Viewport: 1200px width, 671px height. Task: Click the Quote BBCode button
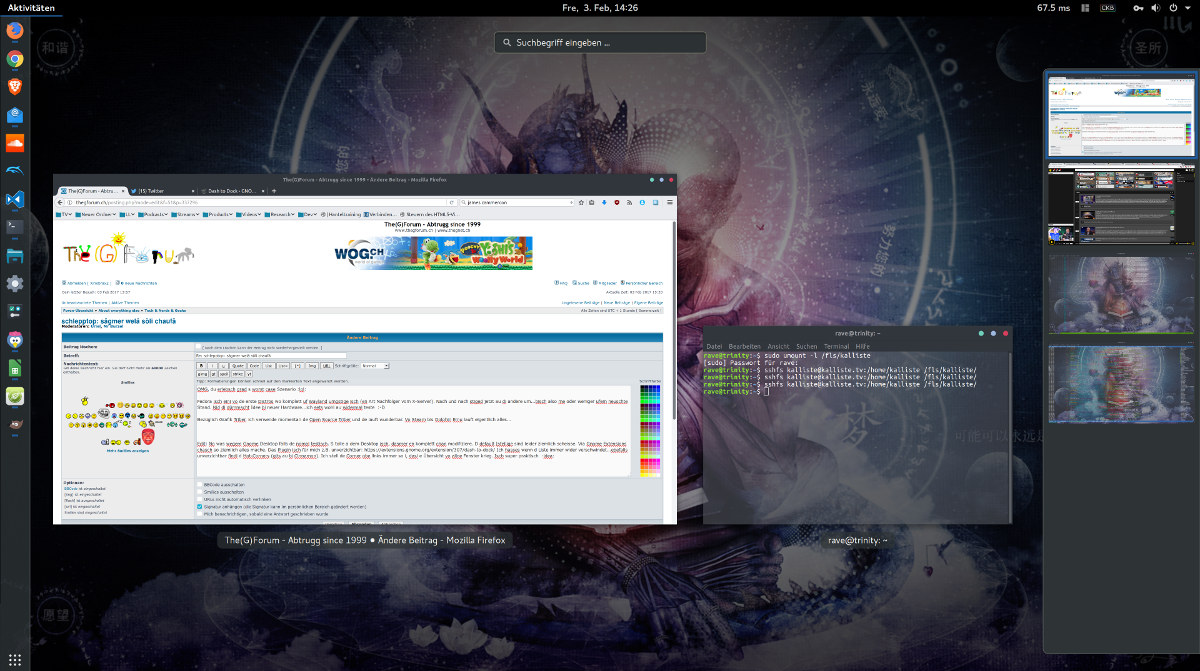(x=239, y=365)
